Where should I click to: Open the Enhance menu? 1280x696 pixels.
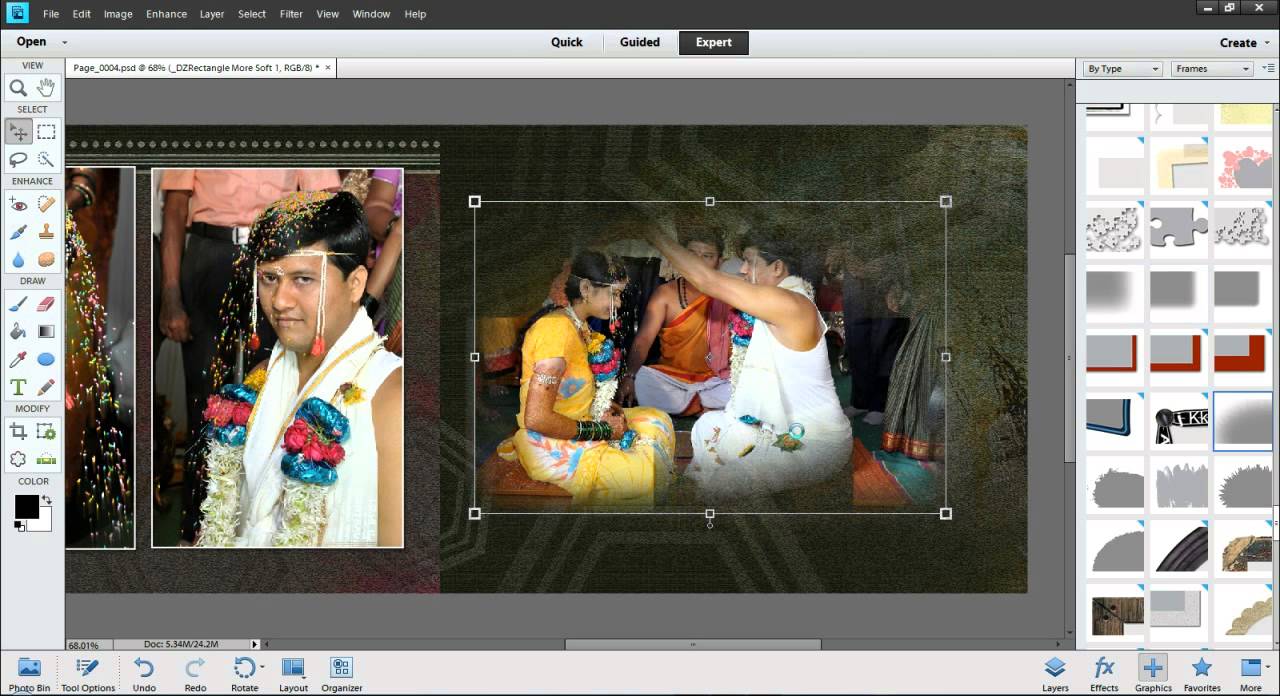coord(166,14)
